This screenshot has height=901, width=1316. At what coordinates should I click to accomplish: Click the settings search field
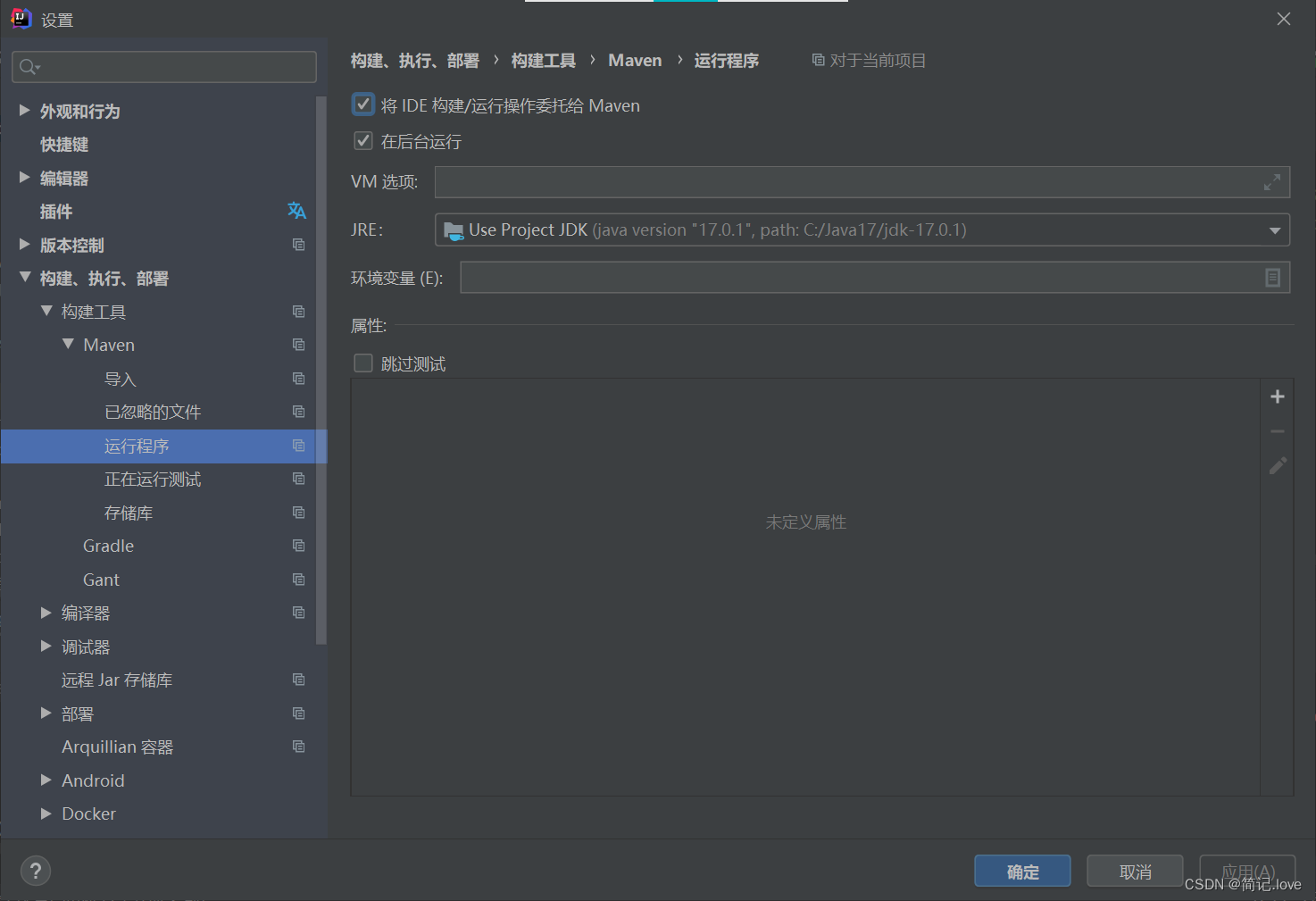163,66
